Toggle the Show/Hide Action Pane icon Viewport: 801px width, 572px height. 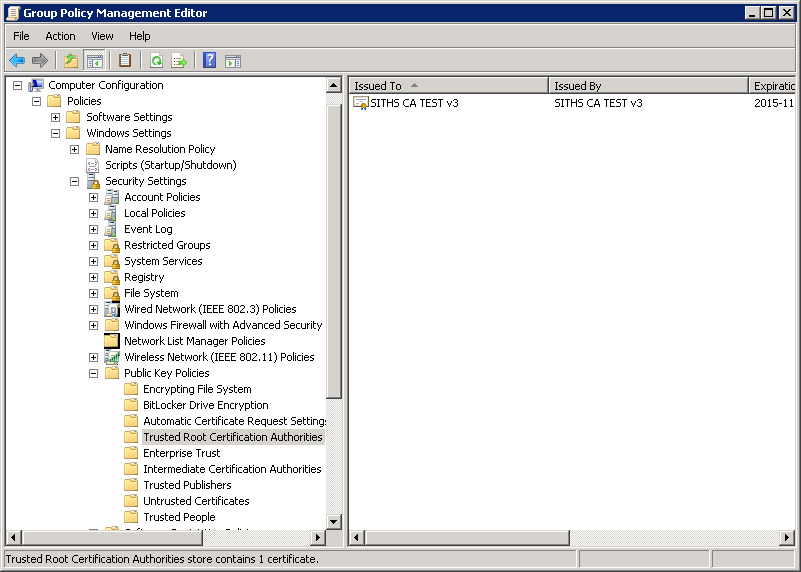pyautogui.click(x=233, y=61)
